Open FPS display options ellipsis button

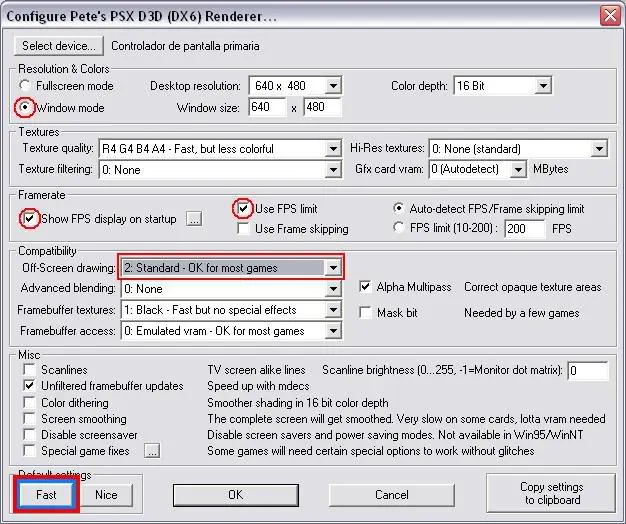(194, 219)
